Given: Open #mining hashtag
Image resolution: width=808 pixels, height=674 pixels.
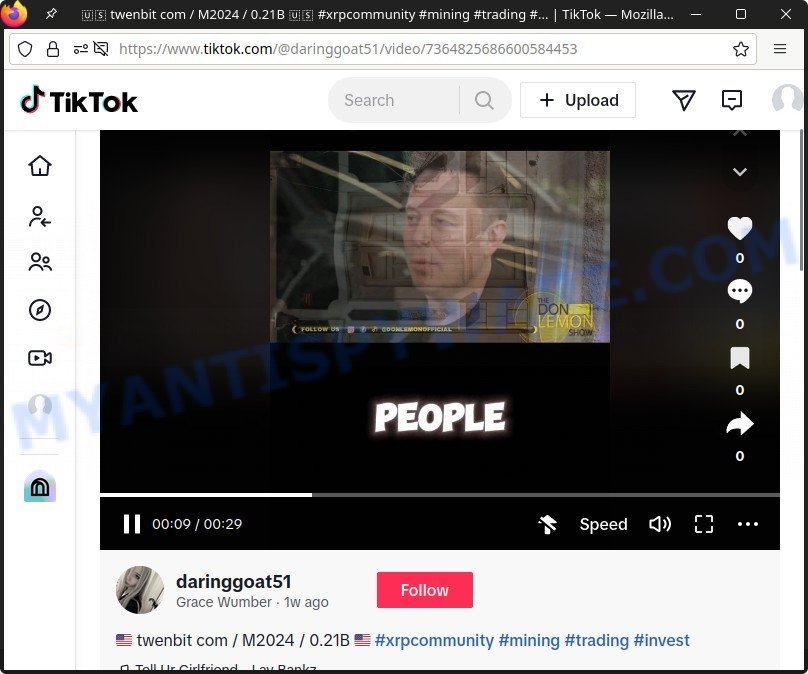Looking at the screenshot, I should [529, 641].
